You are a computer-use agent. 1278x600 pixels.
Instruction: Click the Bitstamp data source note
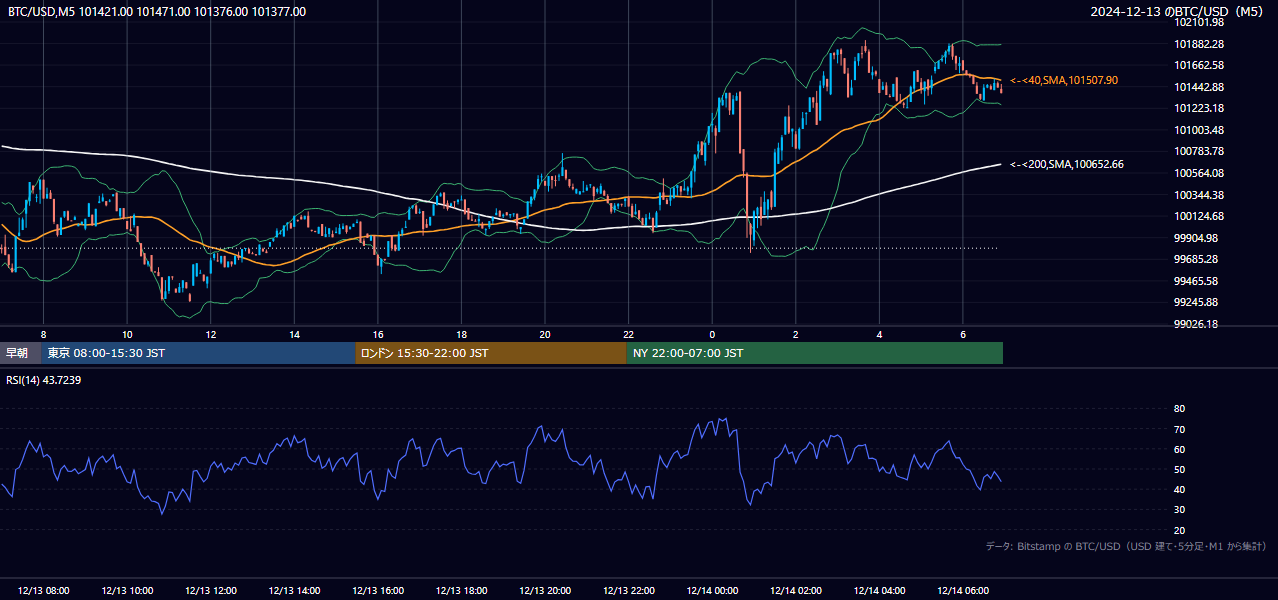(1126, 546)
